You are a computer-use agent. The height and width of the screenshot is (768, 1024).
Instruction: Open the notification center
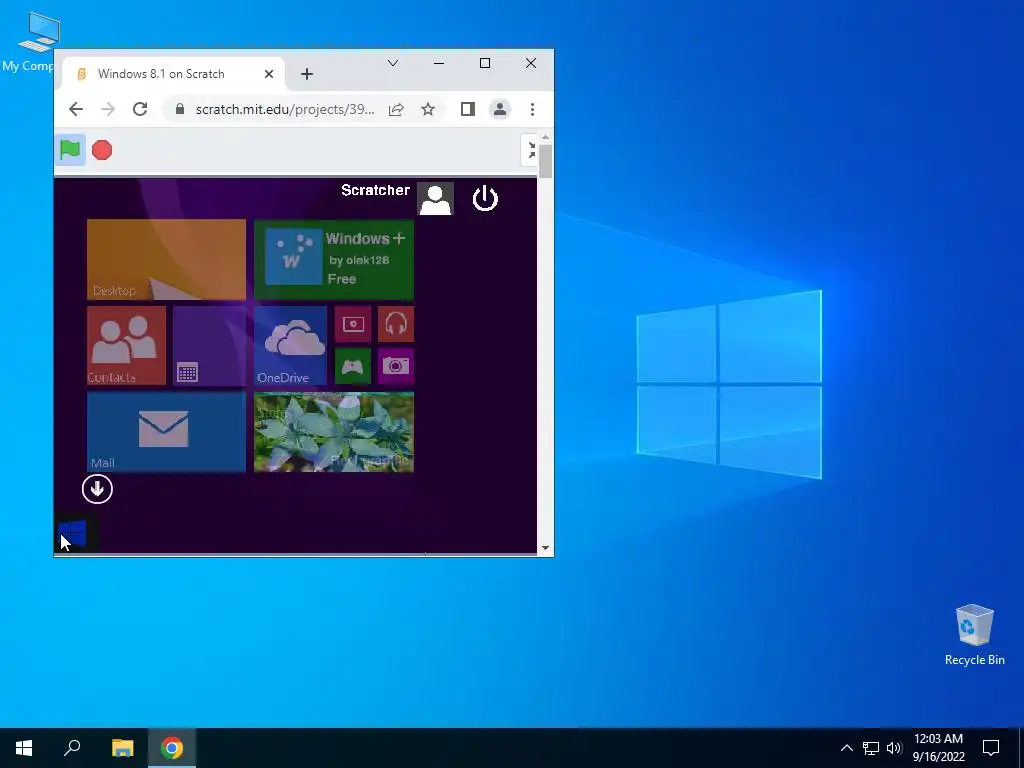(991, 748)
